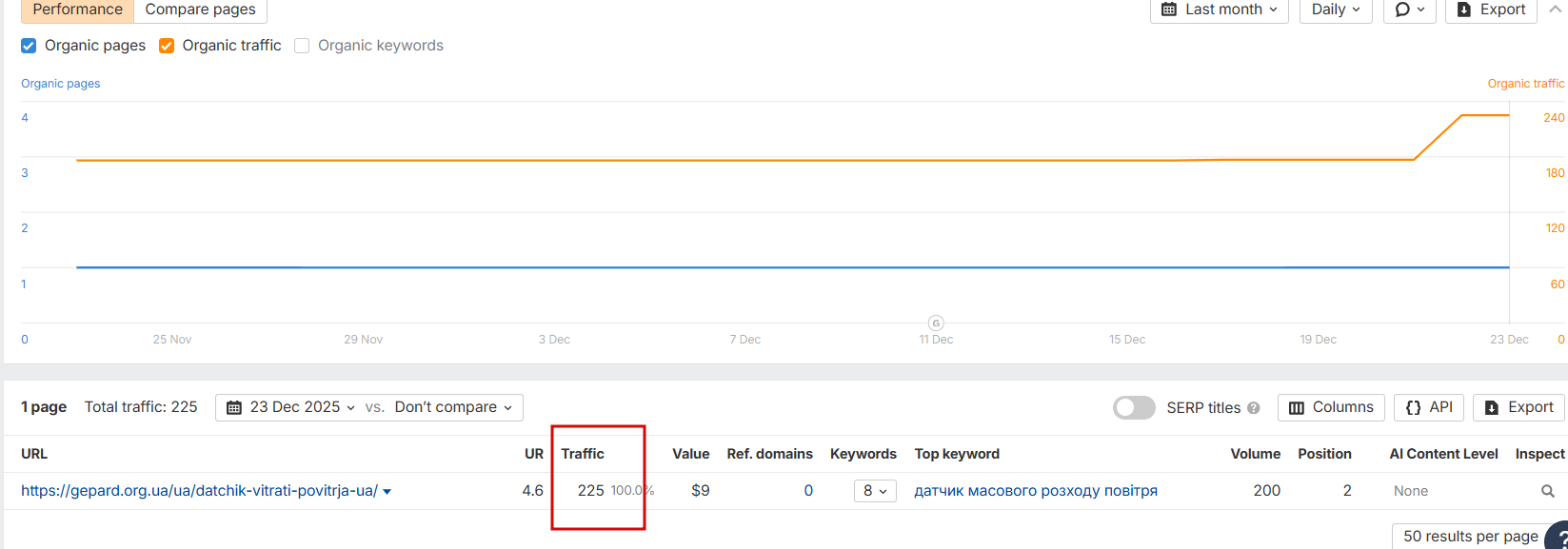
Task: Select the Performance tab
Action: click(77, 10)
